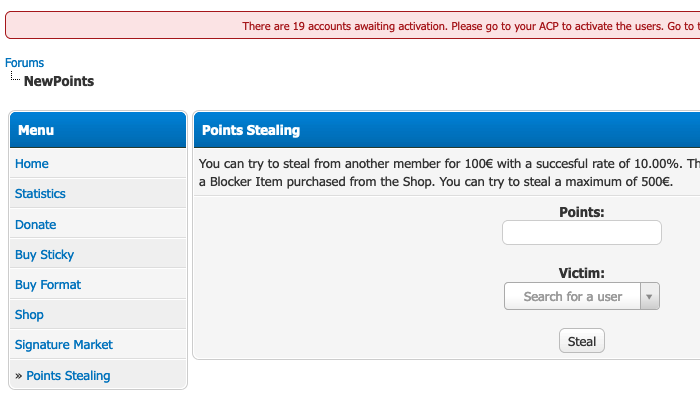Click the 'Points:' field label
700x400 pixels.
click(581, 212)
